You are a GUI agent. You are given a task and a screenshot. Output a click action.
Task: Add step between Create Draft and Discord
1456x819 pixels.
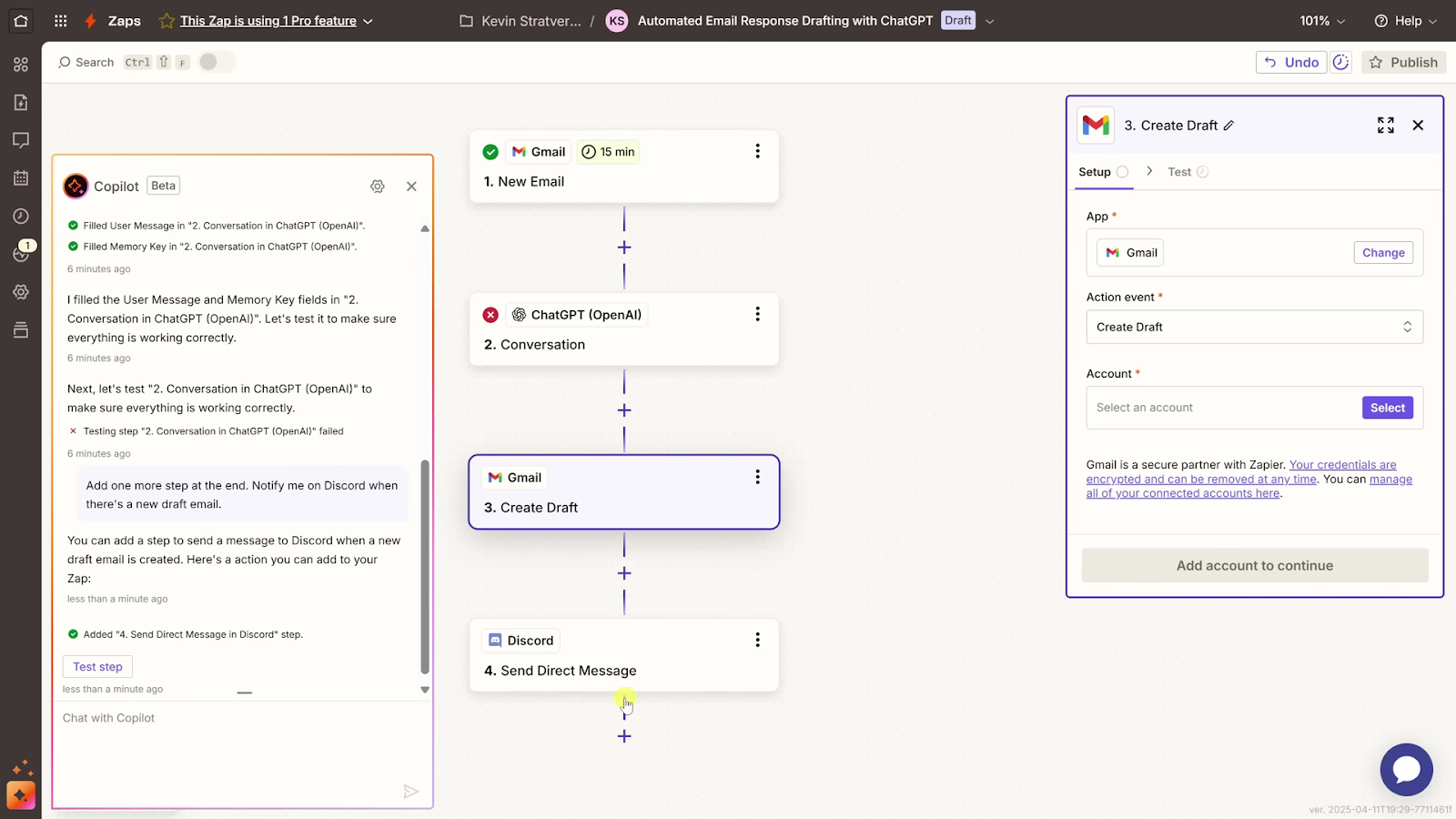click(x=624, y=573)
